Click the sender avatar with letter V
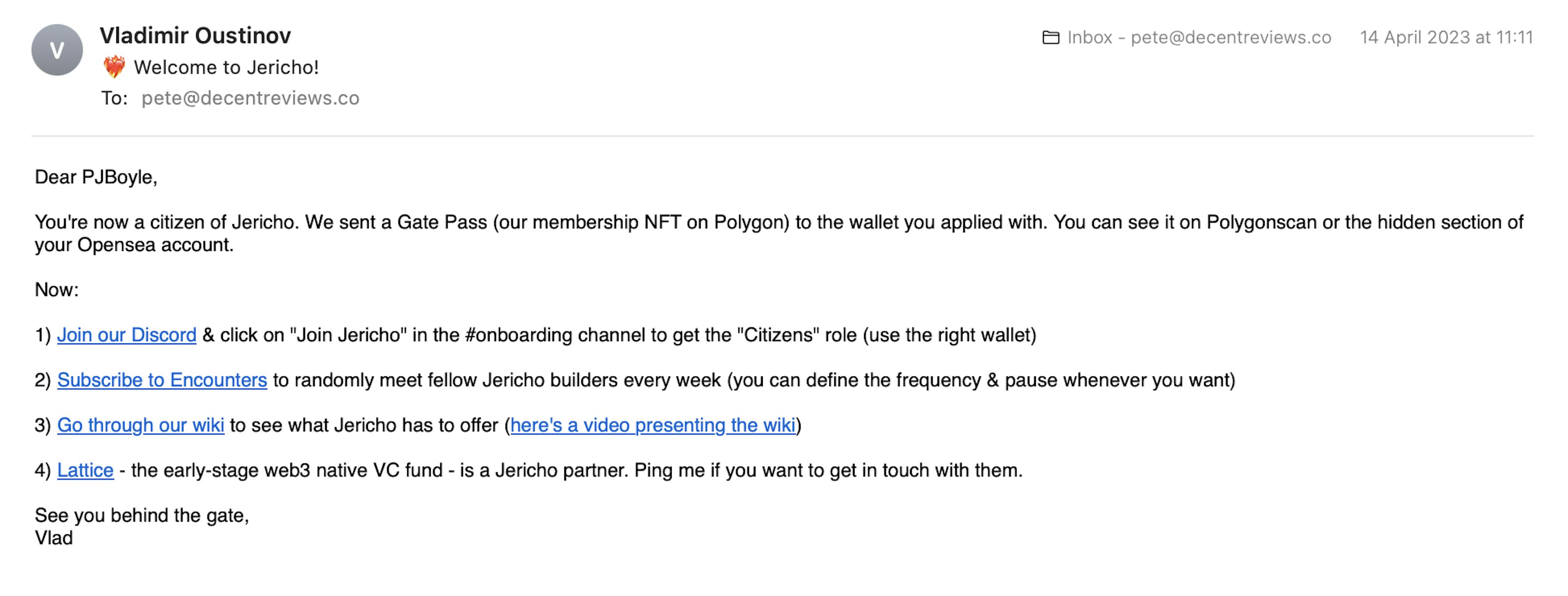Image resolution: width=1568 pixels, height=596 pixels. 57,50
